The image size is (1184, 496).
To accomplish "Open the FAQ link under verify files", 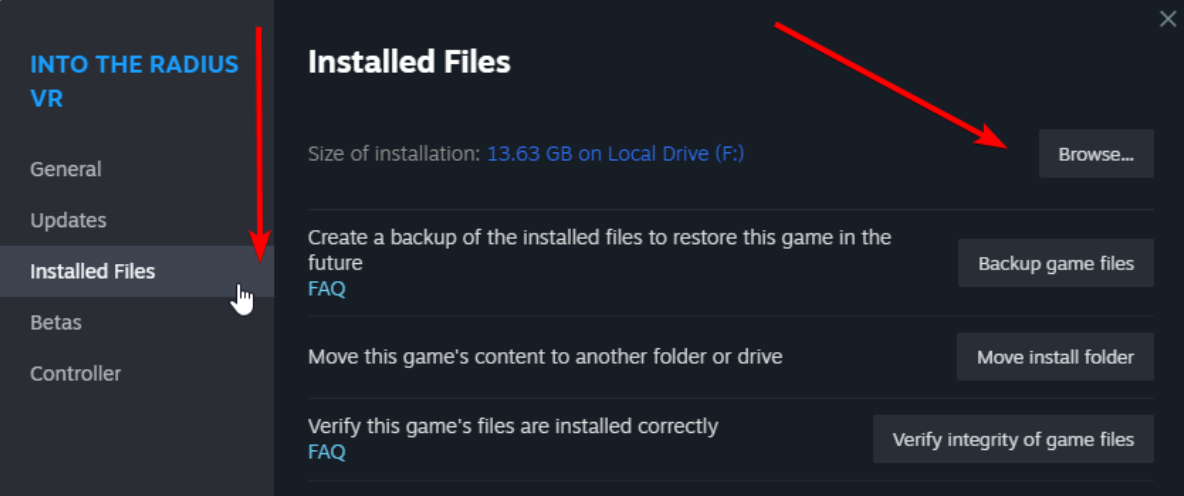I will tap(326, 452).
